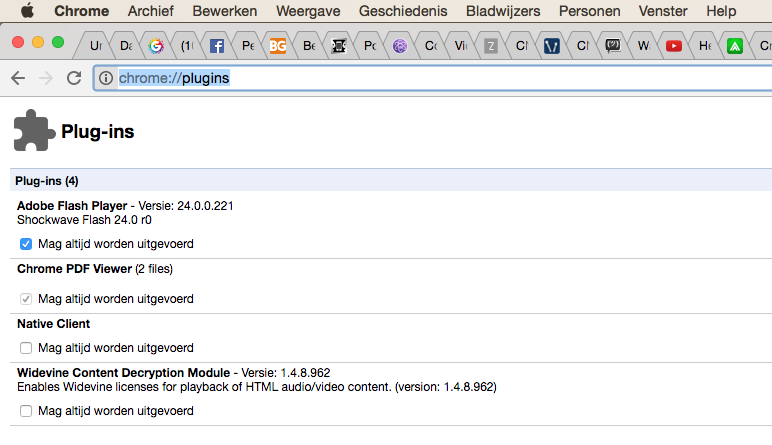Open the Bewerken menu

pos(225,11)
